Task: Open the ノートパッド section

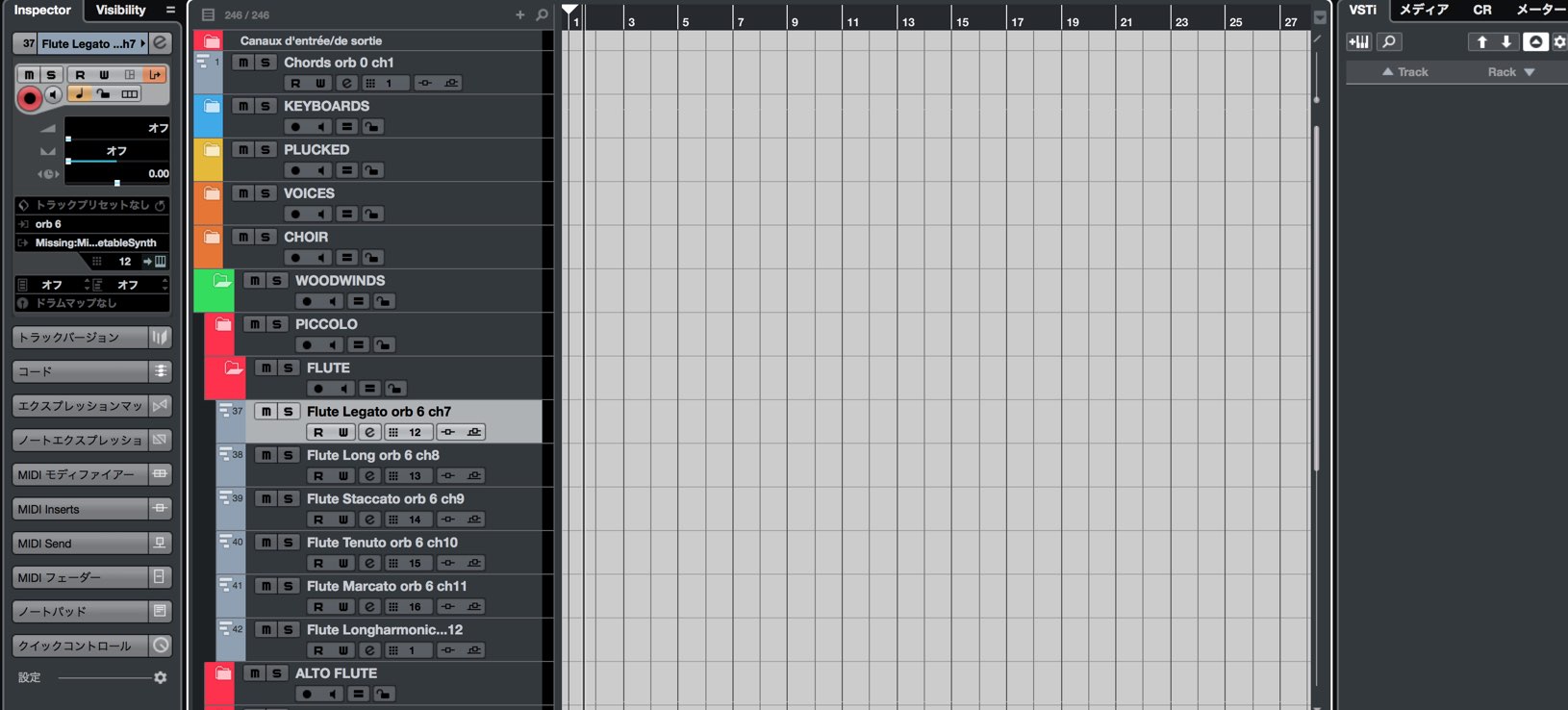Action: (x=92, y=612)
